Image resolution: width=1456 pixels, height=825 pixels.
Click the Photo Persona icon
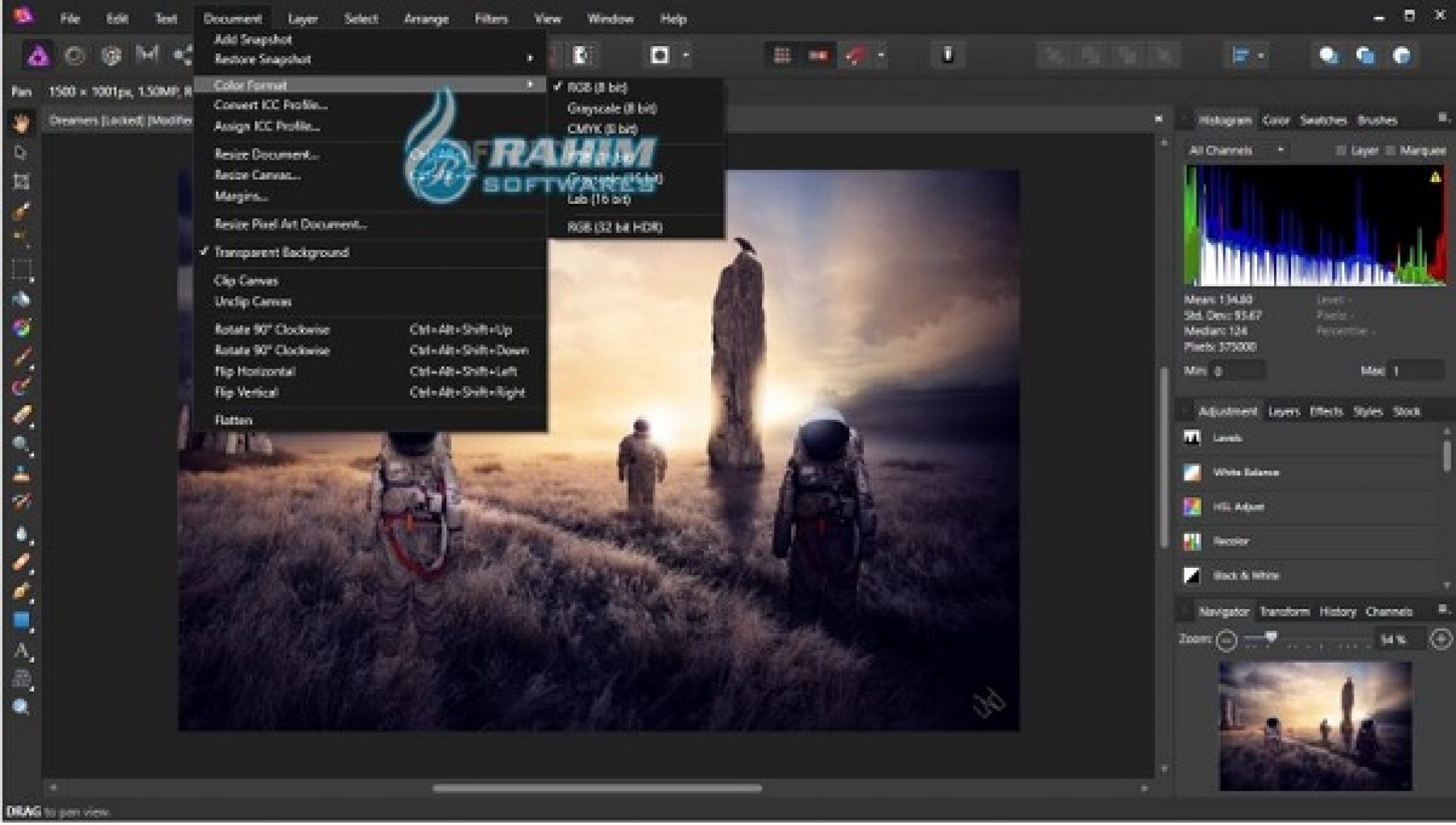tap(38, 55)
